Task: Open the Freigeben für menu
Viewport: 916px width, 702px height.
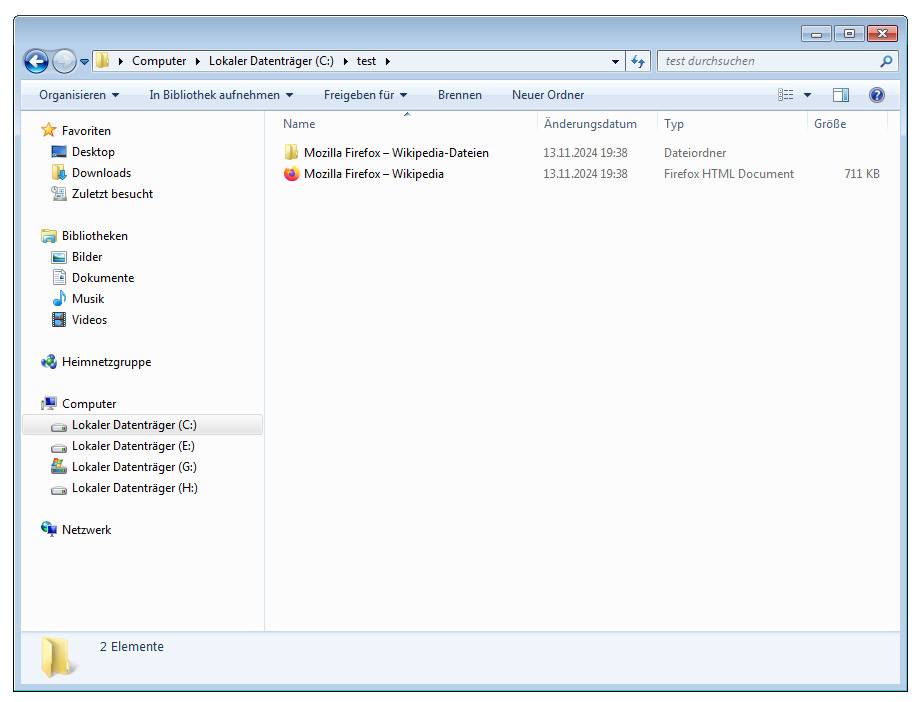Action: coord(365,95)
